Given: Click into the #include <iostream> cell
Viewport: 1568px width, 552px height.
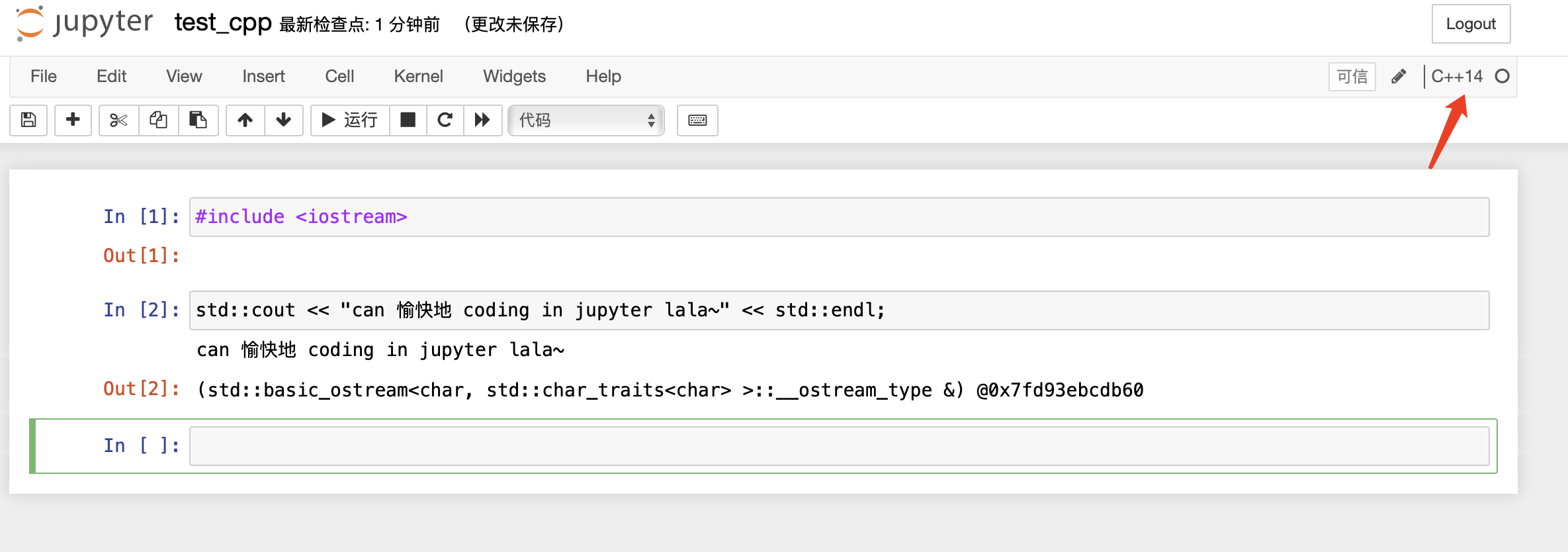Looking at the screenshot, I should tap(839, 217).
